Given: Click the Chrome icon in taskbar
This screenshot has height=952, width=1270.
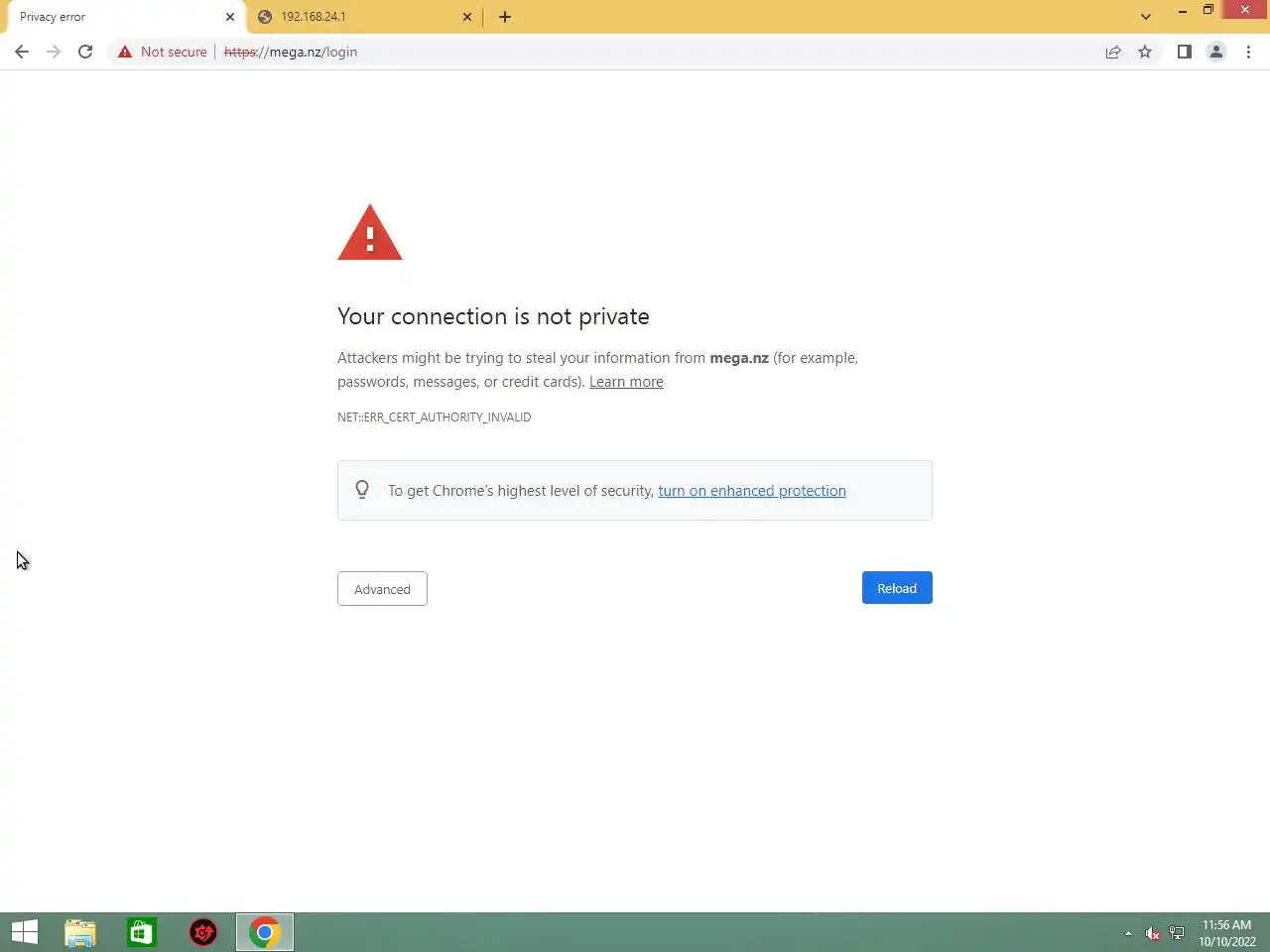Looking at the screenshot, I should pos(265,932).
